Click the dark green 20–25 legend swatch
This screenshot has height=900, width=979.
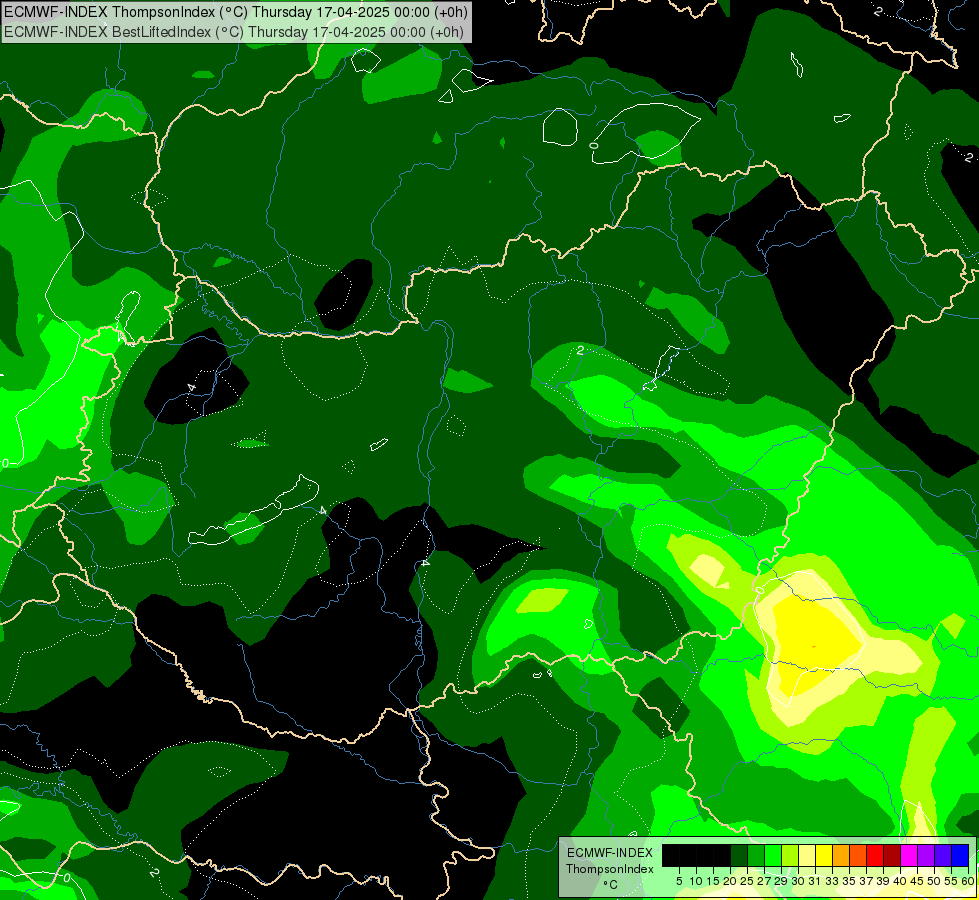pyautogui.click(x=739, y=855)
